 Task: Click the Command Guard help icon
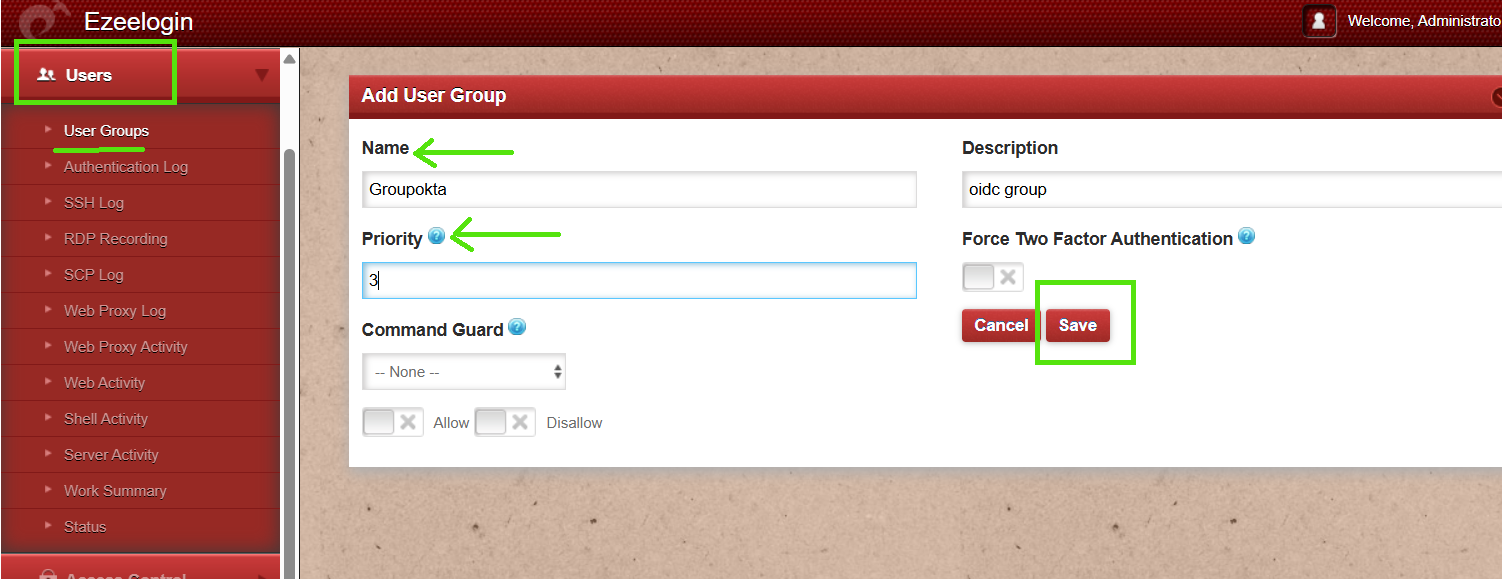517,327
